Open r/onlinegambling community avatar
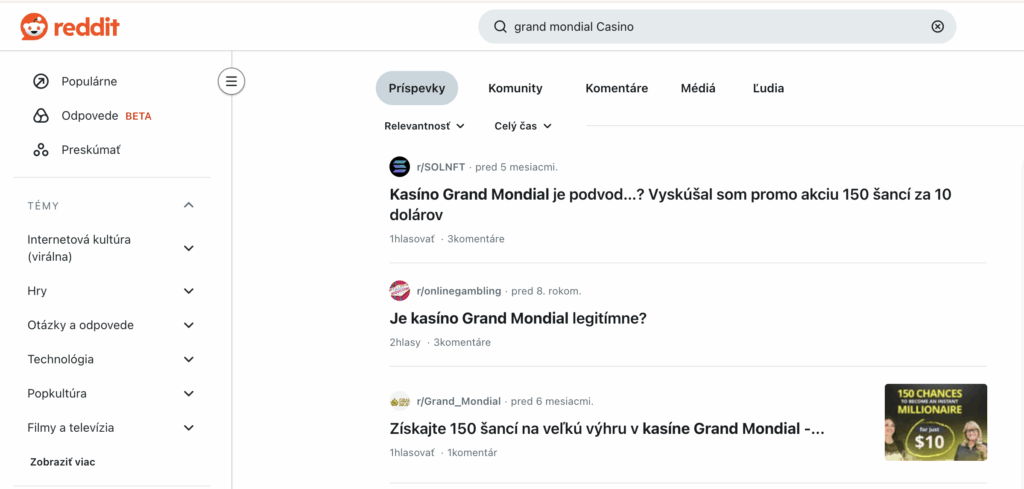 [x=400, y=291]
